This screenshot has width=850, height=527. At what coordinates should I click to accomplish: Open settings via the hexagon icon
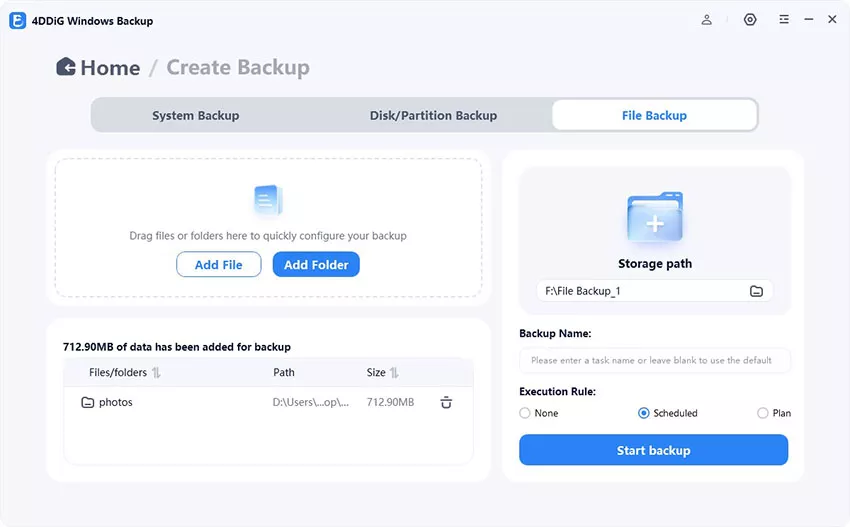pos(750,20)
